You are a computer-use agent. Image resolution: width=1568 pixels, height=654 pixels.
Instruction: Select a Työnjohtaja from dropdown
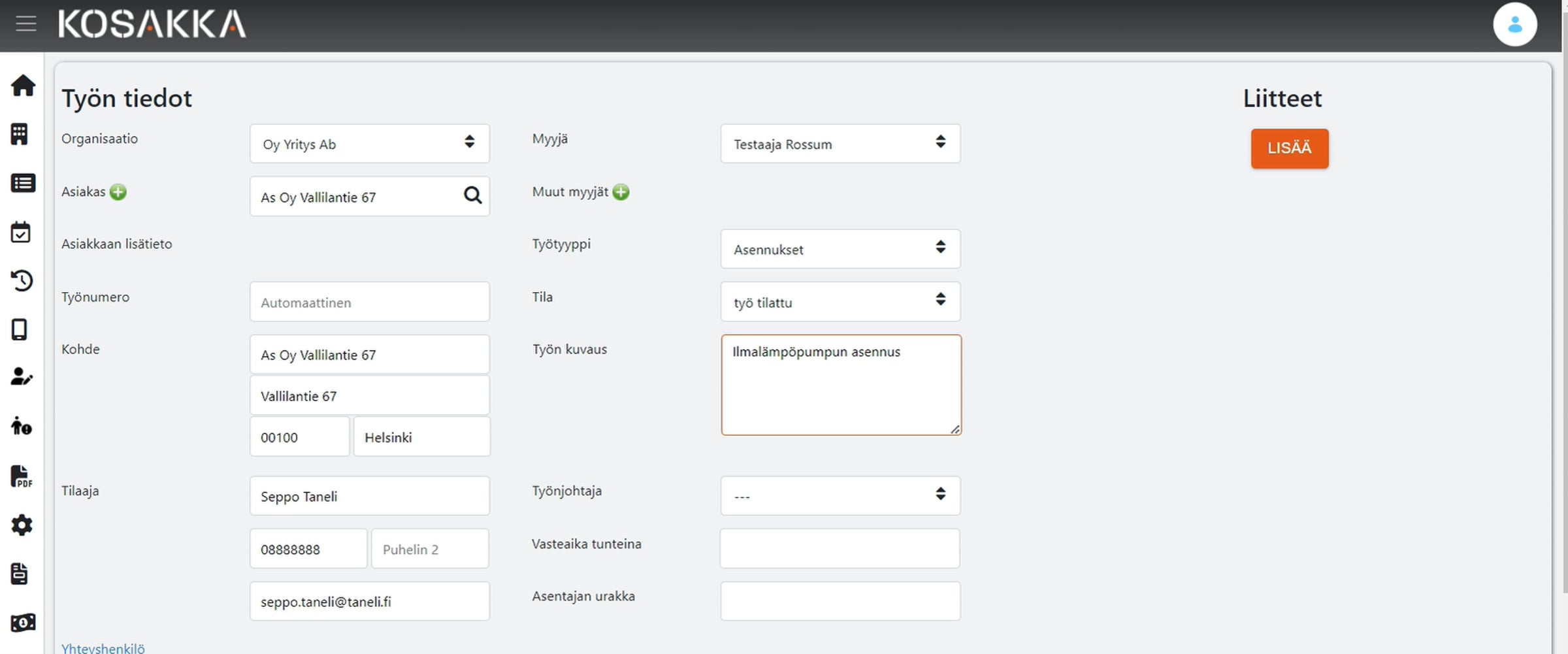840,496
